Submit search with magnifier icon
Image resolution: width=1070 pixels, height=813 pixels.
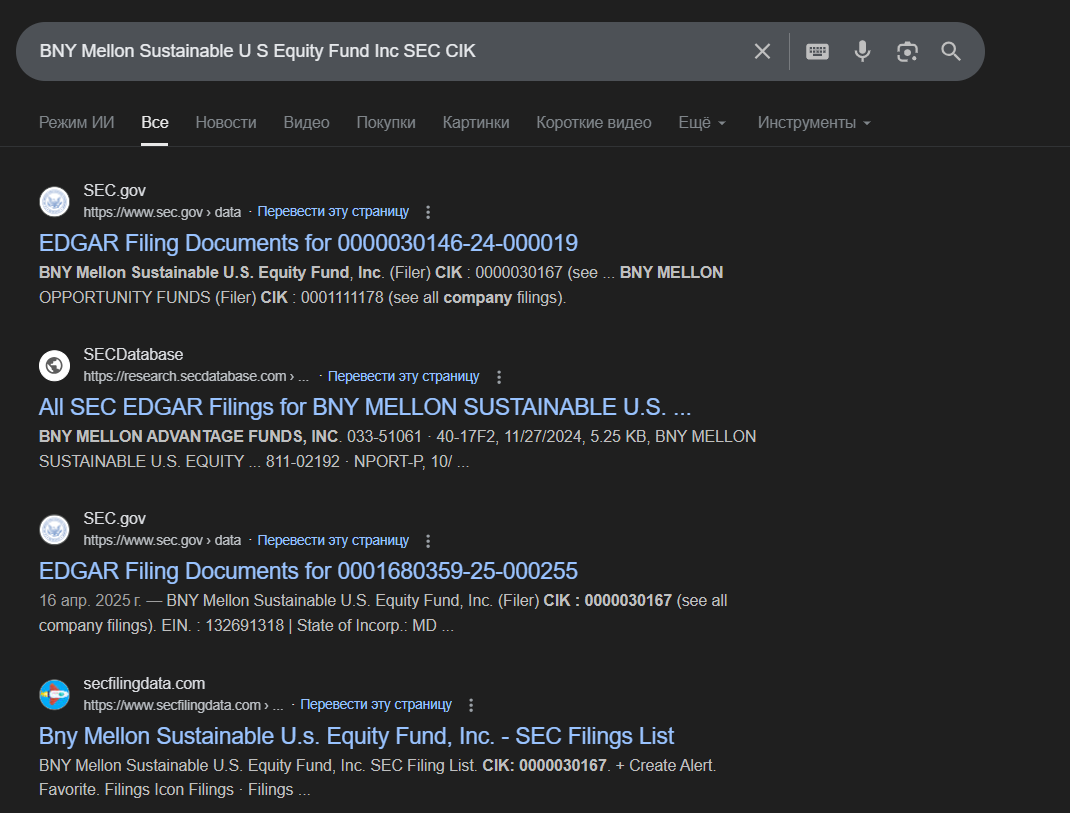point(951,51)
